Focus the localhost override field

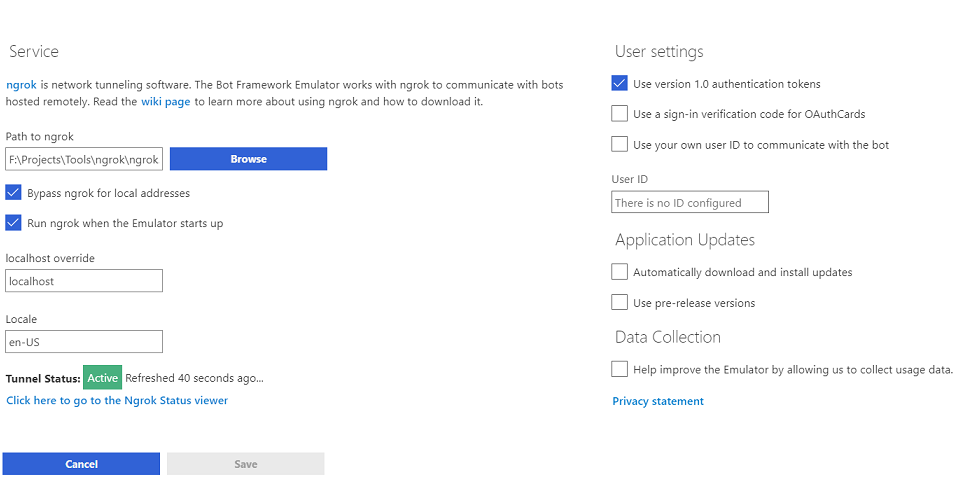pos(84,281)
